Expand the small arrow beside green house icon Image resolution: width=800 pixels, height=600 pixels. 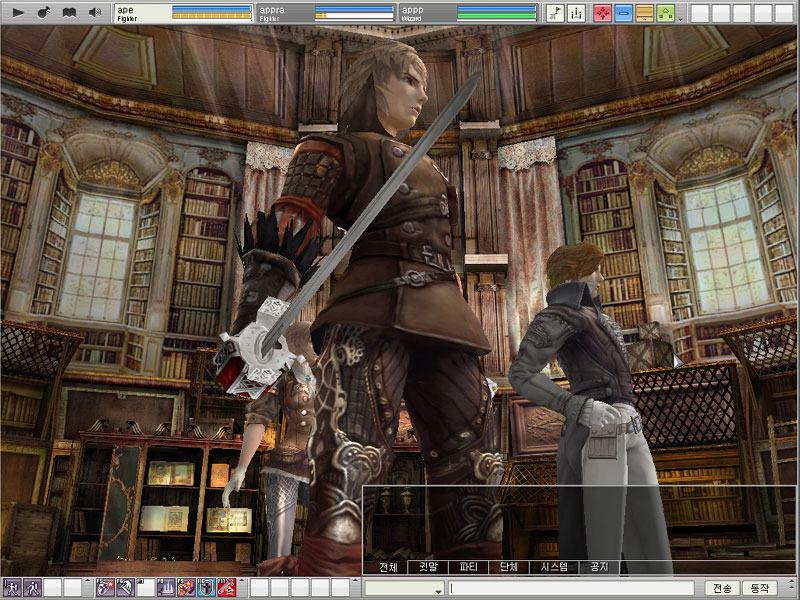click(681, 18)
